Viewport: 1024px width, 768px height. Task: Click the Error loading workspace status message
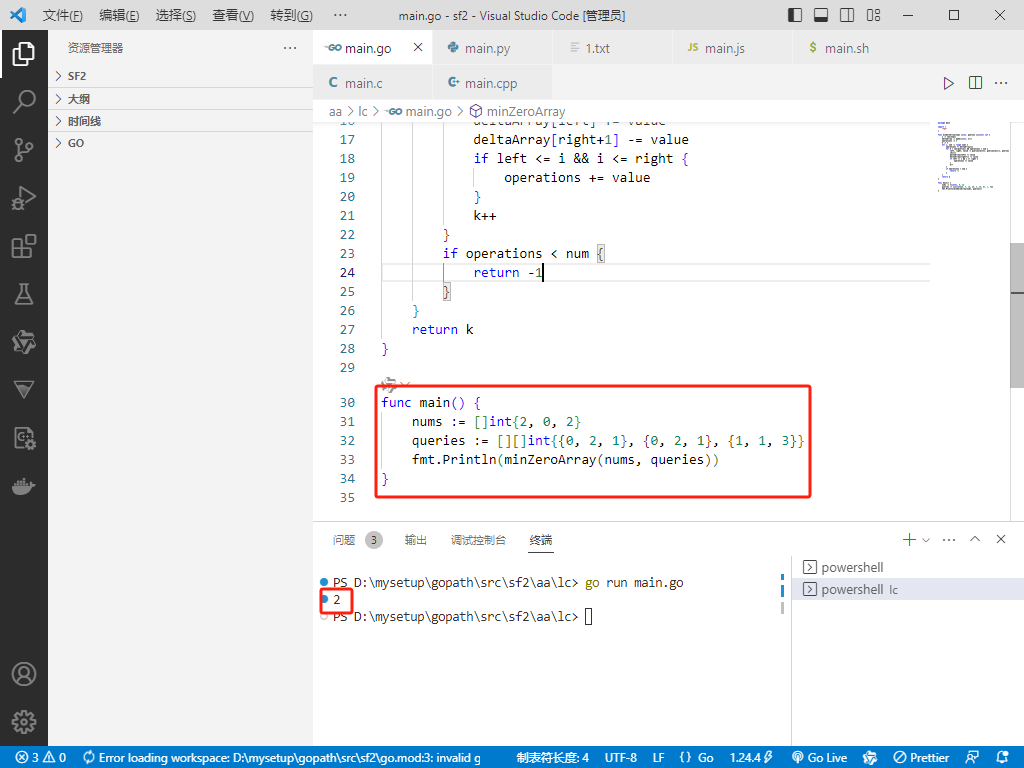(281, 758)
